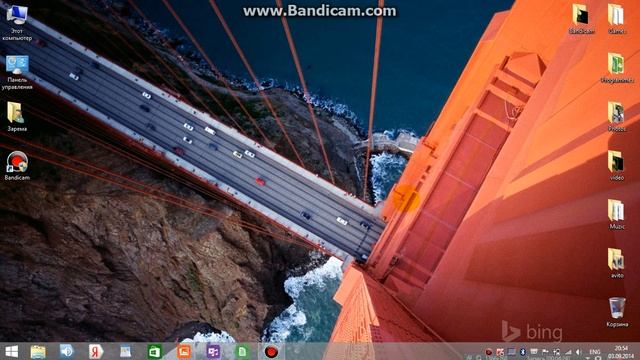Open the orange presentation app in taskbar
The height and width of the screenshot is (360, 640).
pyautogui.click(x=184, y=351)
